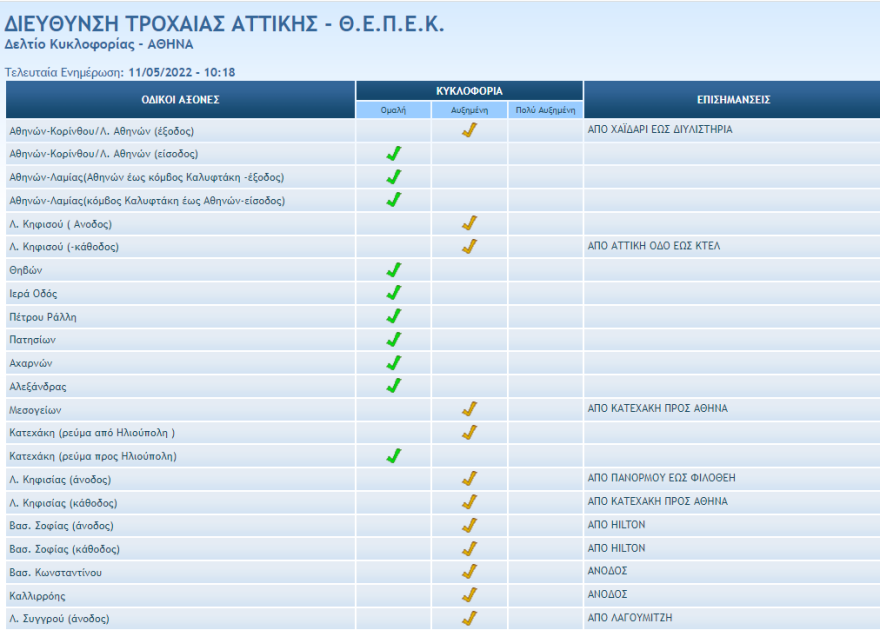Image resolution: width=880 pixels, height=630 pixels.
Task: Click the Αυξημένη traffic sub-header
Action: point(469,111)
